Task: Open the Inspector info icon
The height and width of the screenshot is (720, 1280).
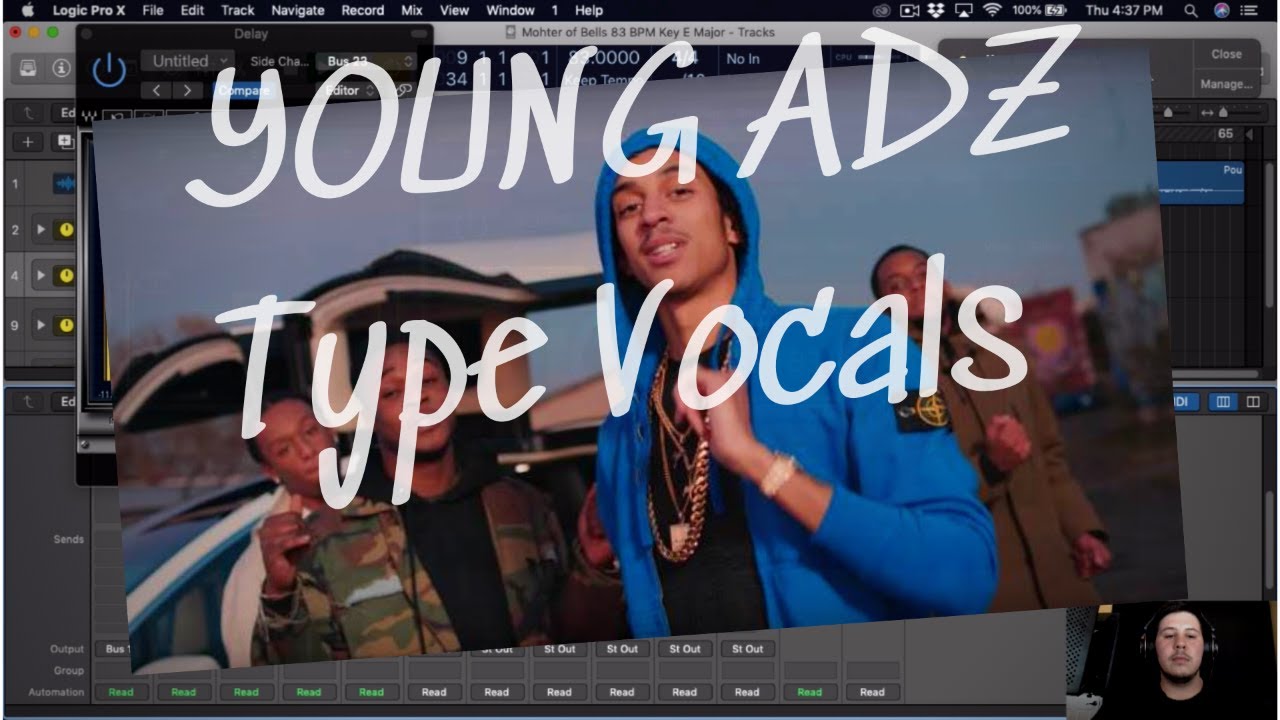Action: pos(62,68)
